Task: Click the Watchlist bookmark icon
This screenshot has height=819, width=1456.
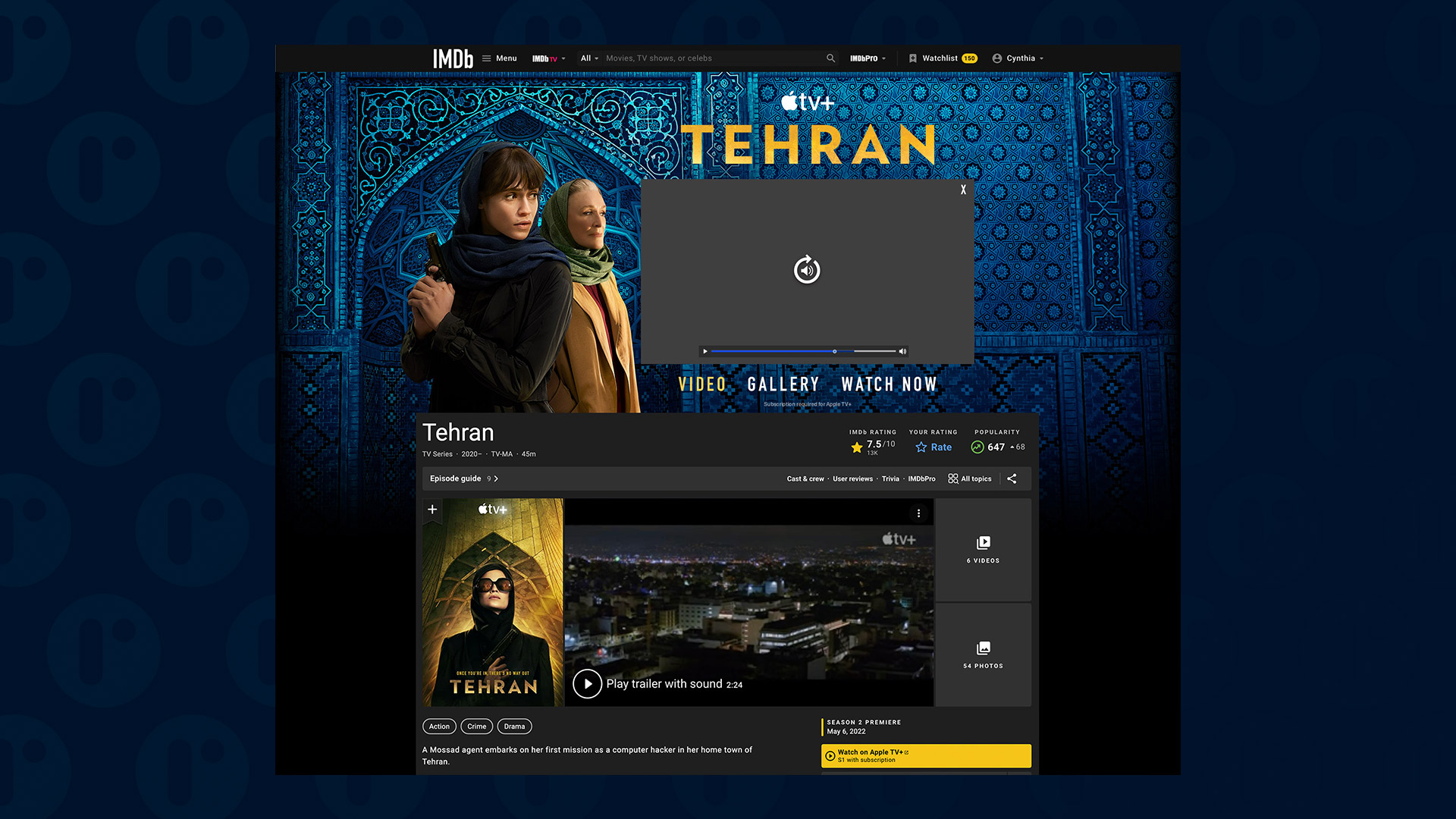Action: (913, 58)
